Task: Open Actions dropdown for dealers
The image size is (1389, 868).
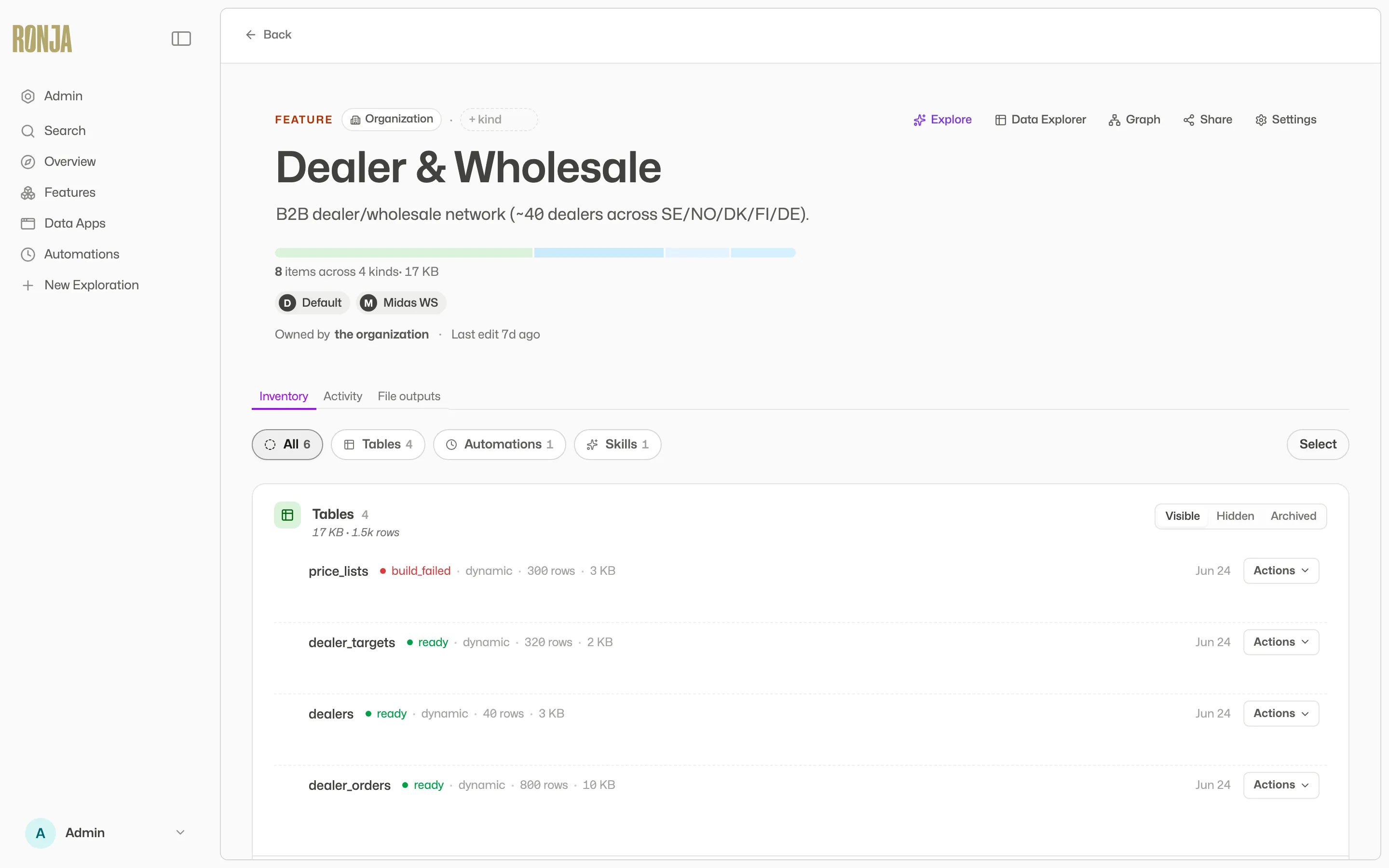Action: coord(1281,714)
